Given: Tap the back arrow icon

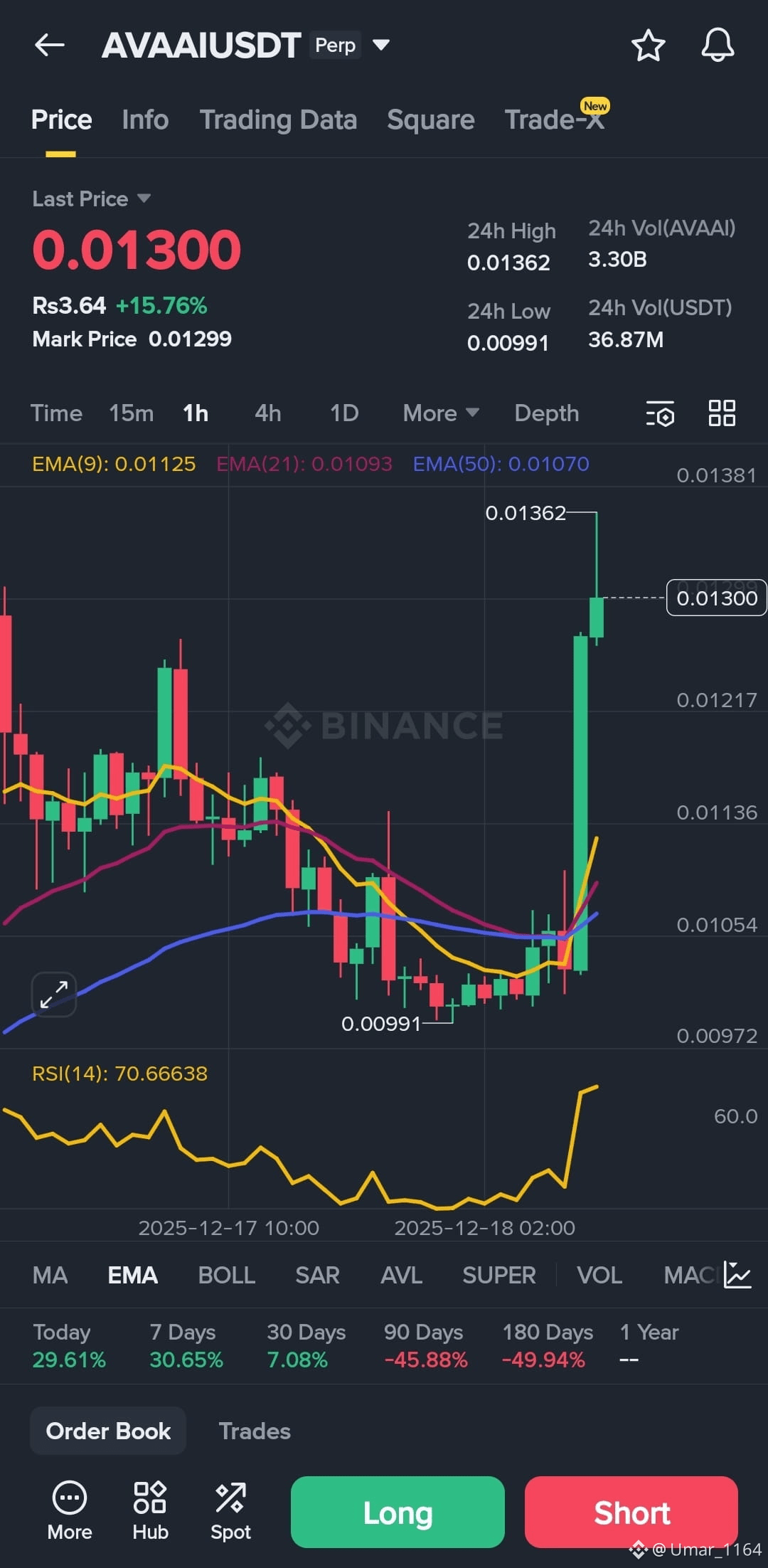Looking at the screenshot, I should pyautogui.click(x=50, y=46).
